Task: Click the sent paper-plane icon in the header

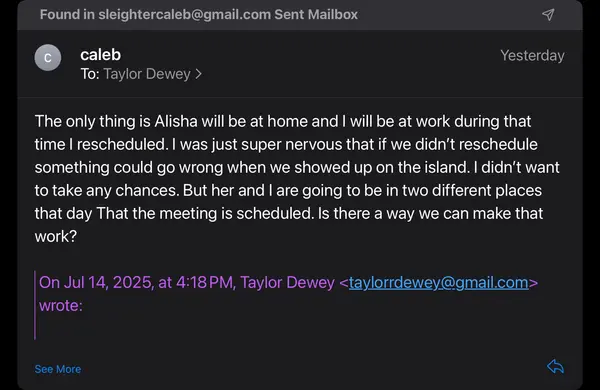Action: (x=548, y=15)
